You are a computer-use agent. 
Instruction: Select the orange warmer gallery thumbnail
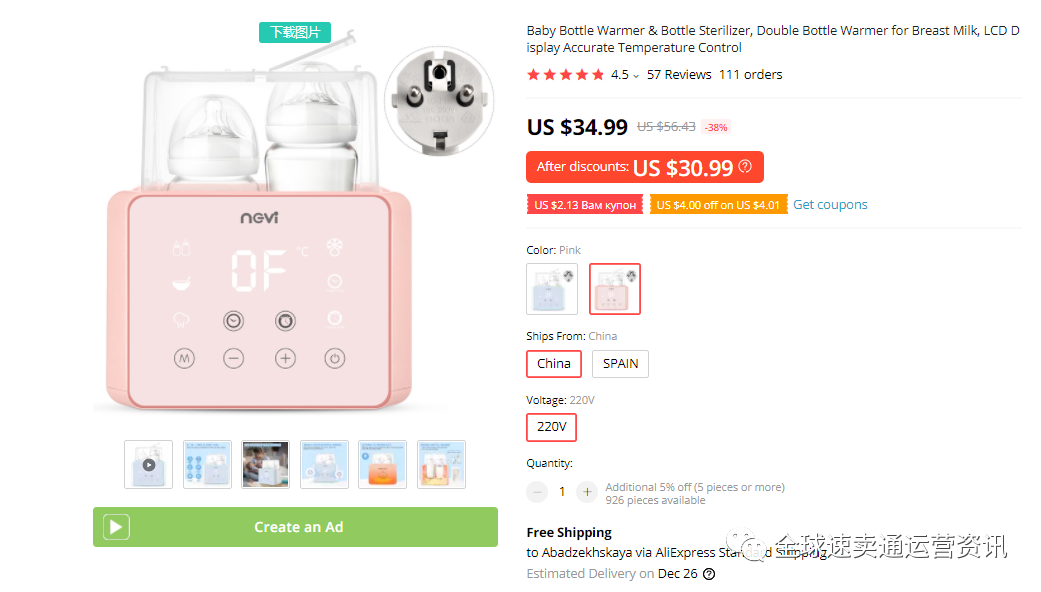click(x=383, y=464)
